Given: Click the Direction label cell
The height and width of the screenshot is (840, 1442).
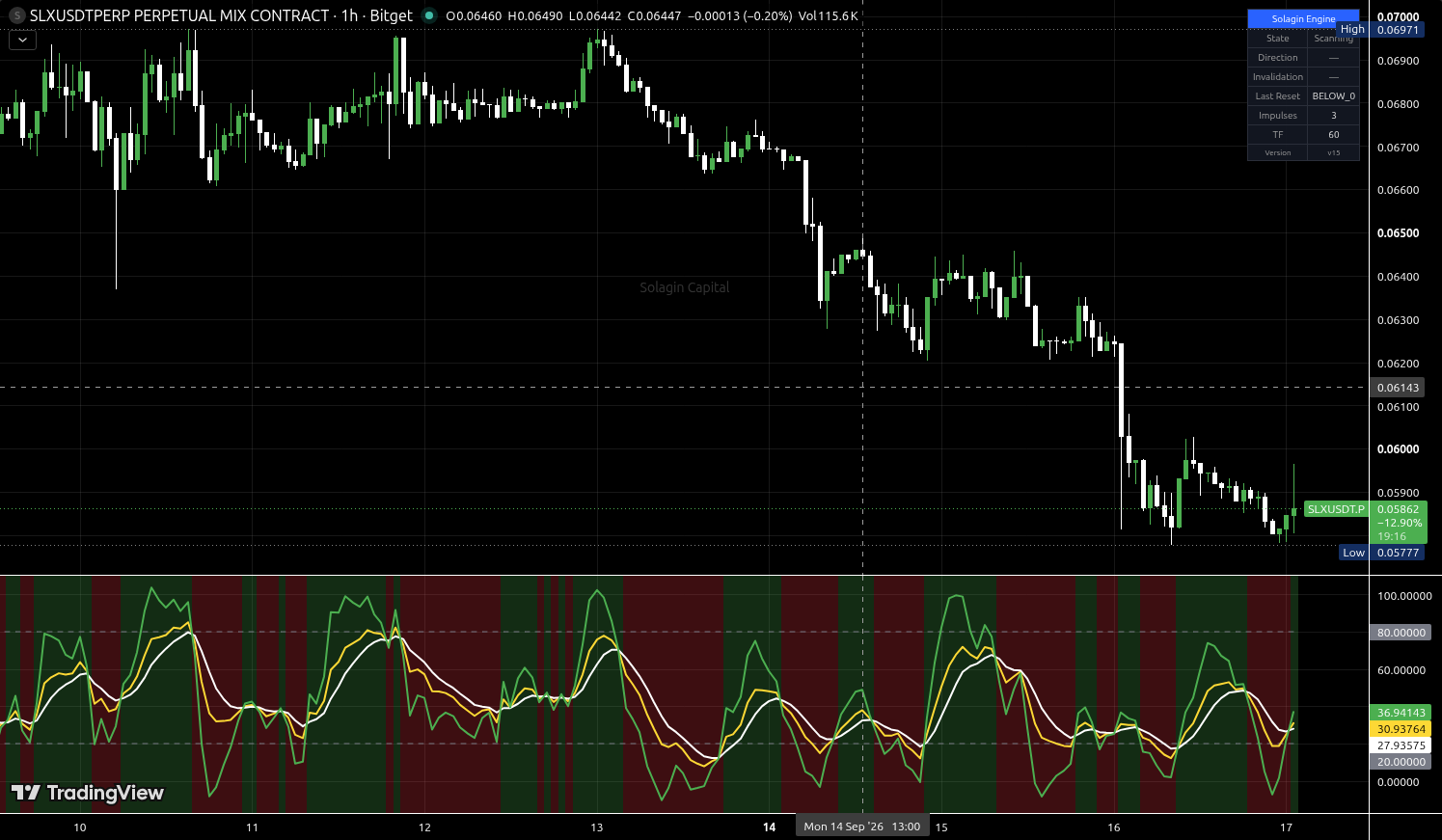Looking at the screenshot, I should click(1277, 58).
